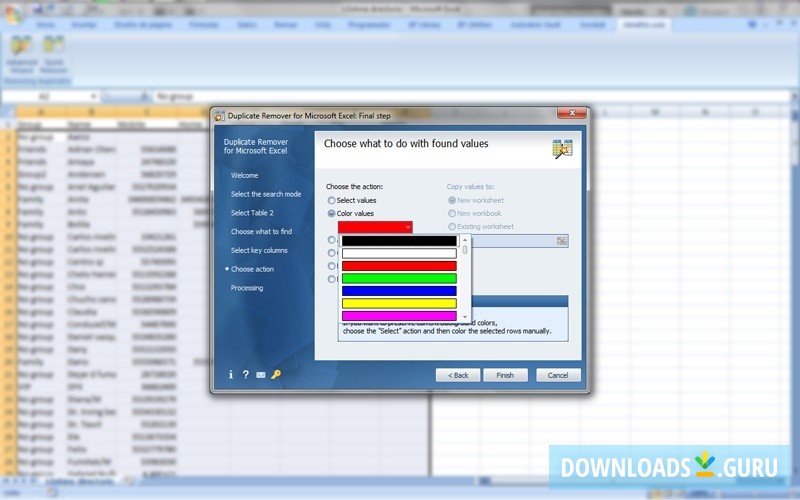The height and width of the screenshot is (500, 800).
Task: Click the envelope email icon
Action: (261, 375)
